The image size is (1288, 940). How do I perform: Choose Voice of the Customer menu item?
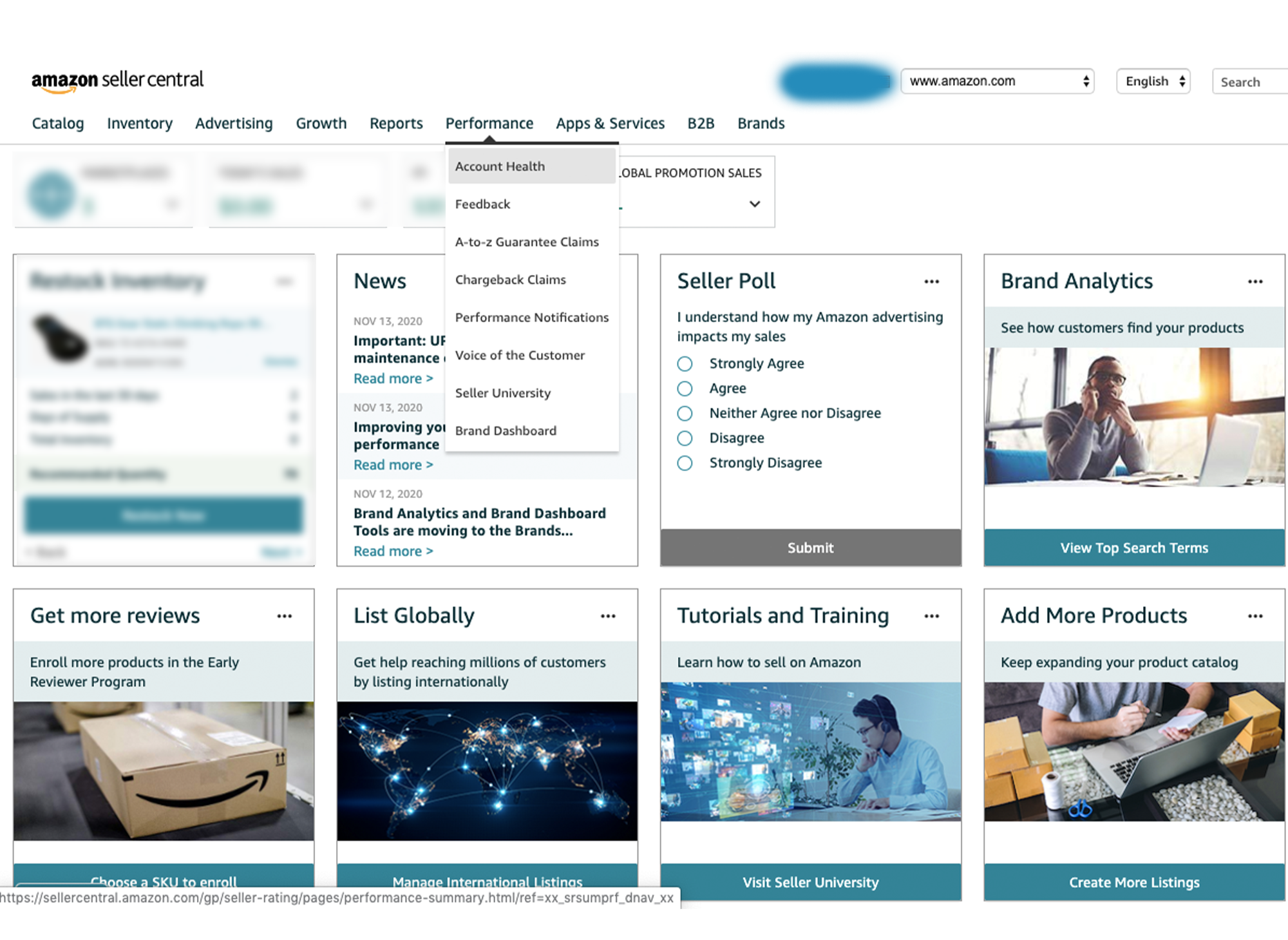(x=520, y=355)
